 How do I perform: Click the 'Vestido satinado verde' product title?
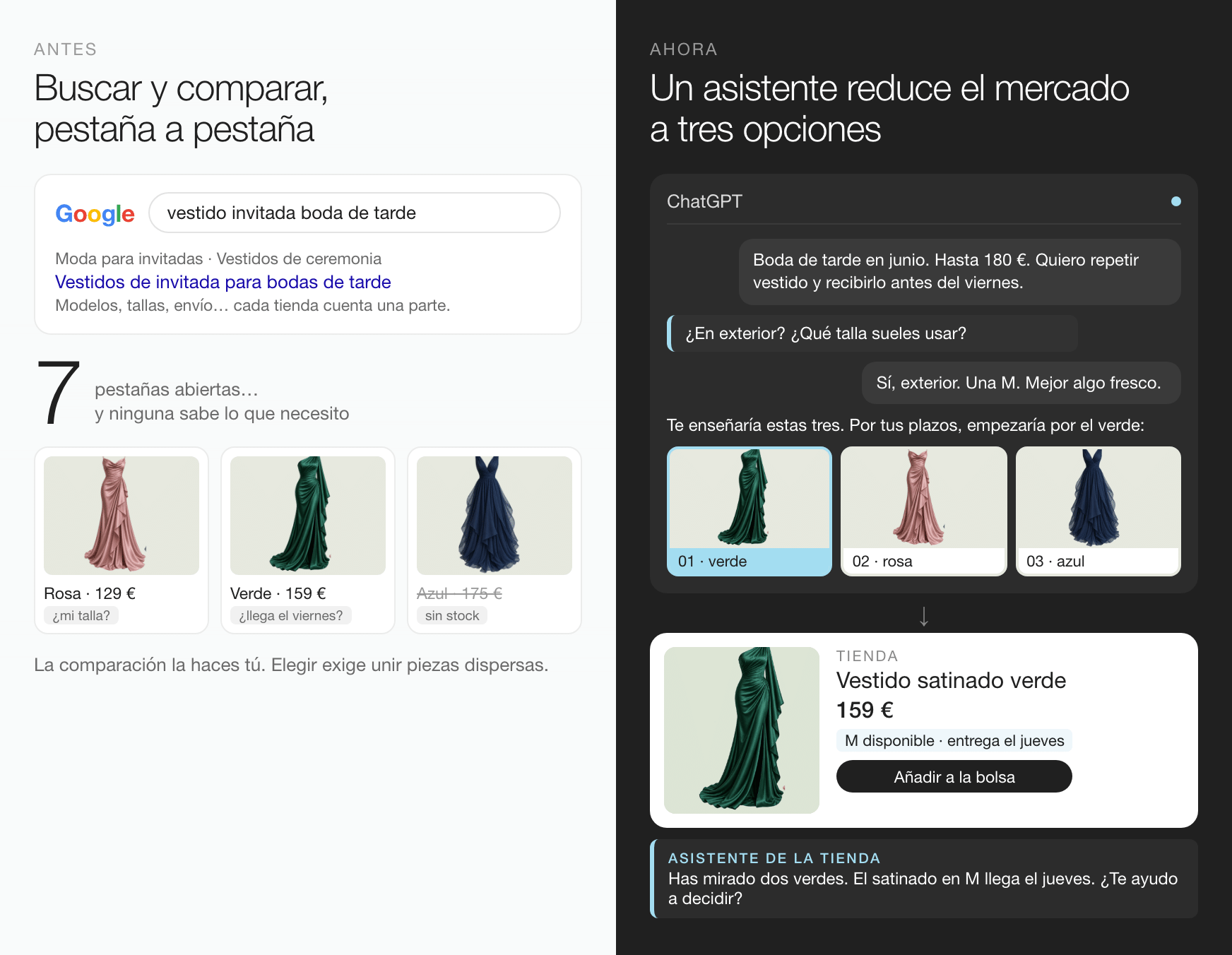(951, 680)
